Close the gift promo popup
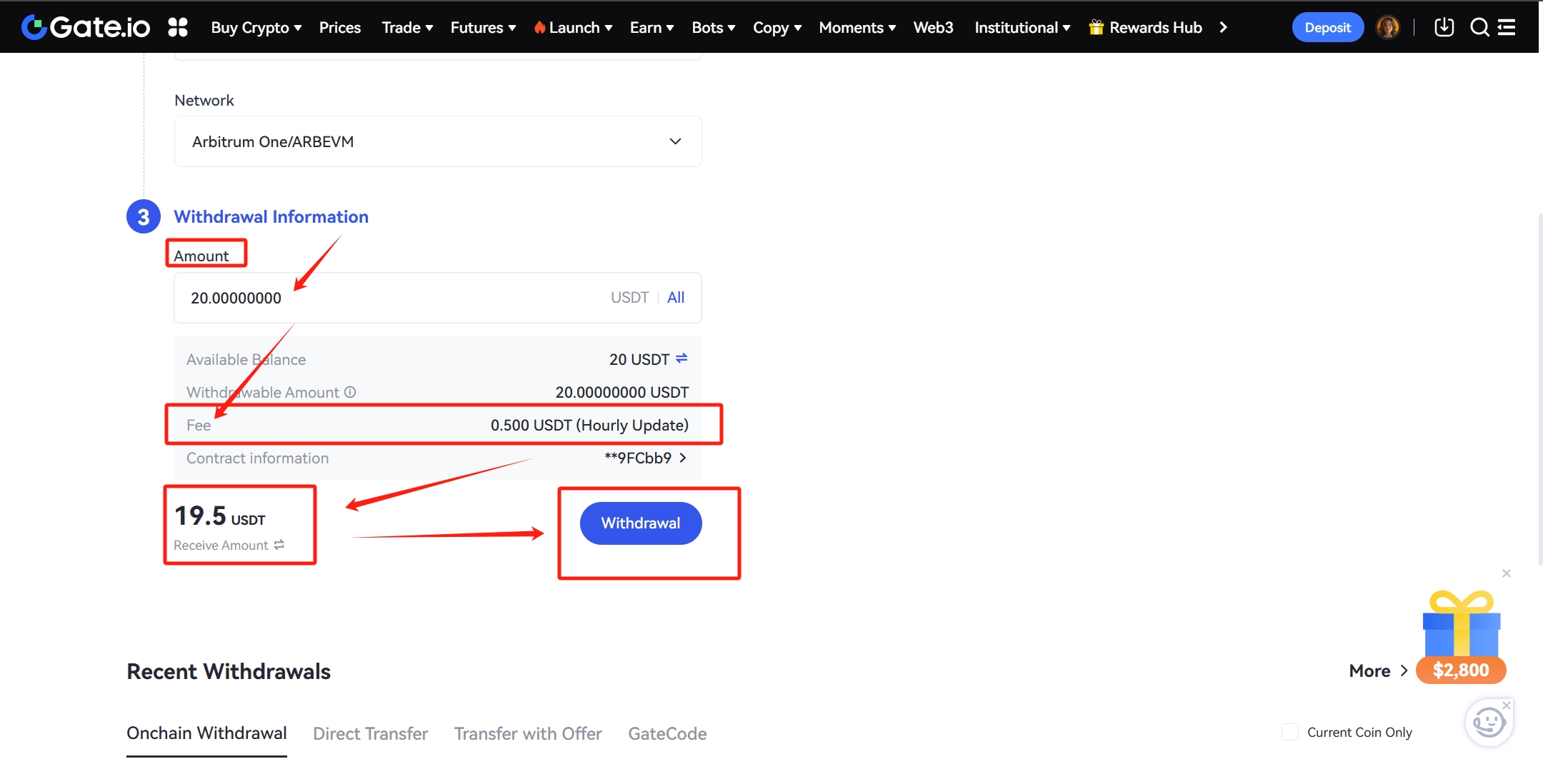Viewport: 1543px width, 784px height. tap(1507, 573)
